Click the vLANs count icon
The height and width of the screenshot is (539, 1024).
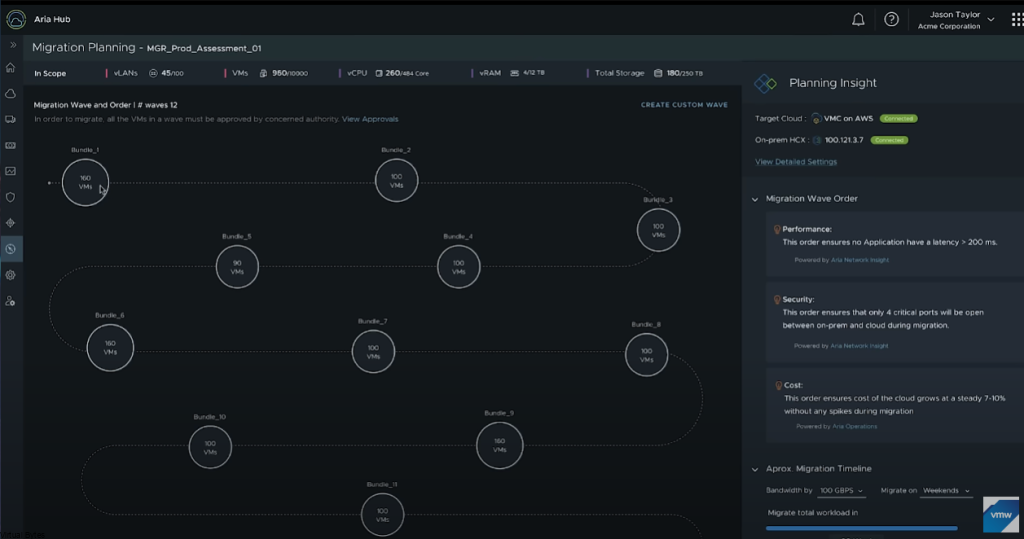click(x=153, y=73)
